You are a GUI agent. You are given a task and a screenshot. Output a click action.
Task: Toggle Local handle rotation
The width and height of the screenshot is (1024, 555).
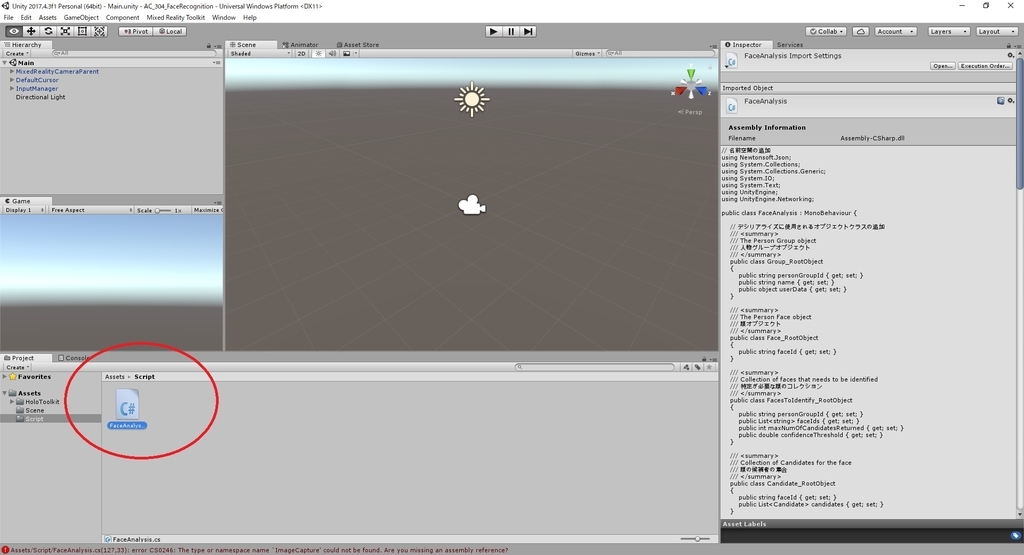coord(170,31)
